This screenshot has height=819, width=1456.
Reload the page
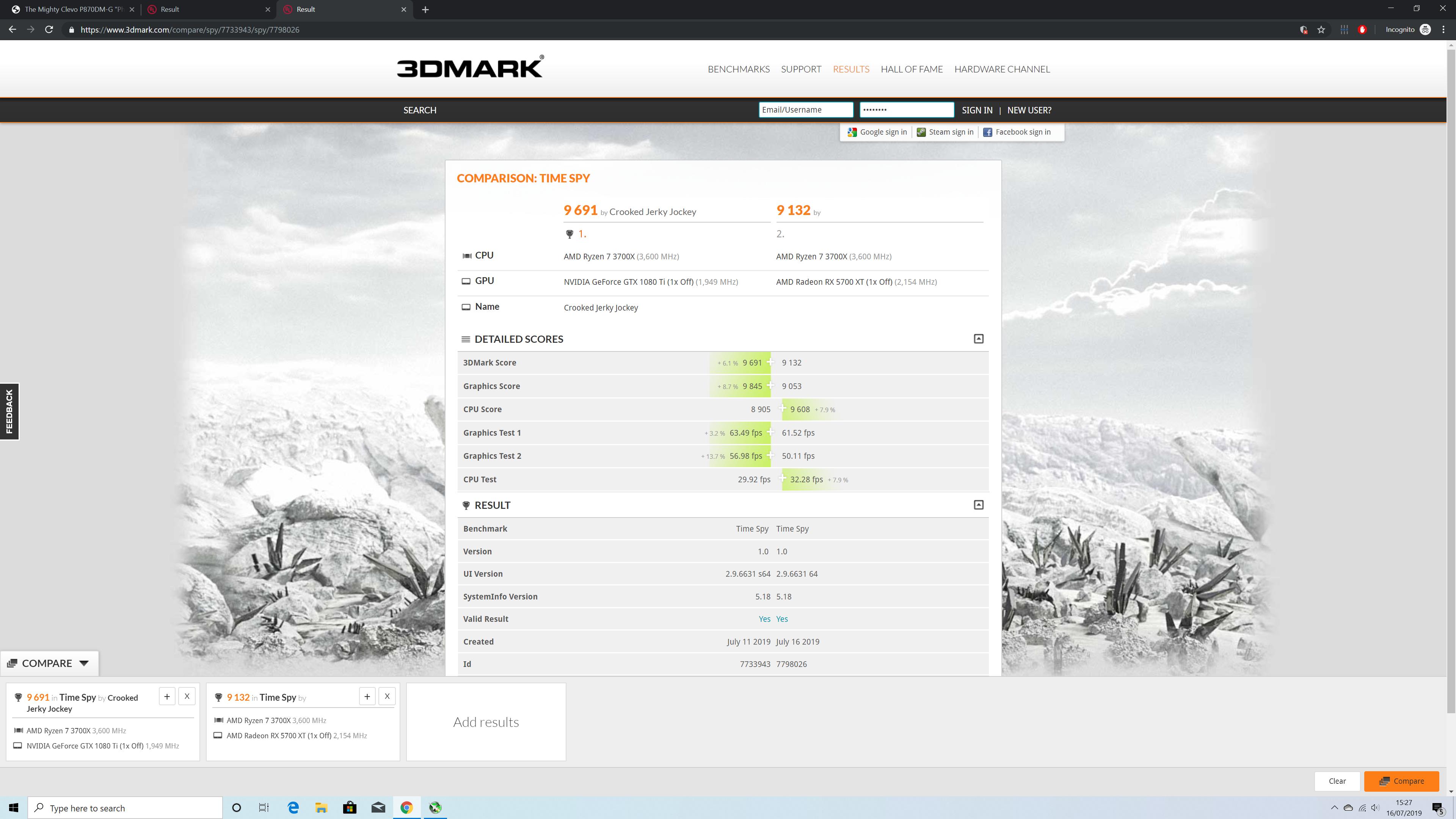pos(49,30)
